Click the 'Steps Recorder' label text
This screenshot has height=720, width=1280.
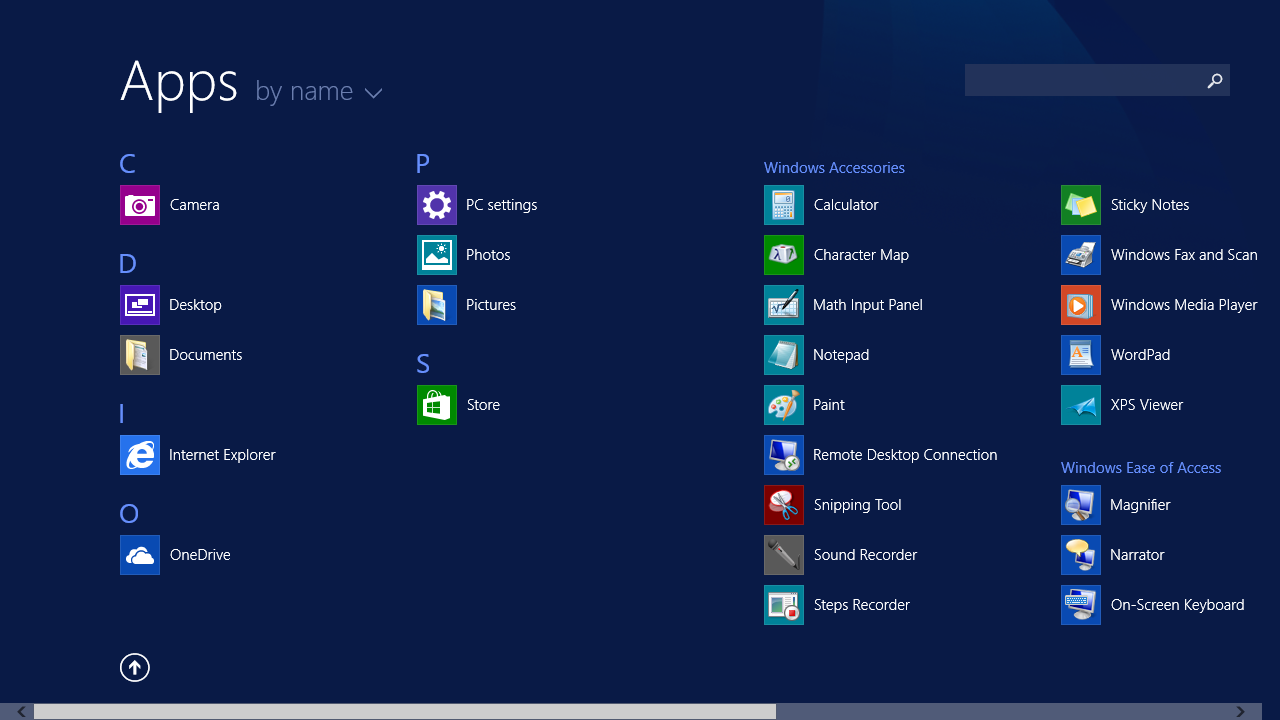[862, 605]
